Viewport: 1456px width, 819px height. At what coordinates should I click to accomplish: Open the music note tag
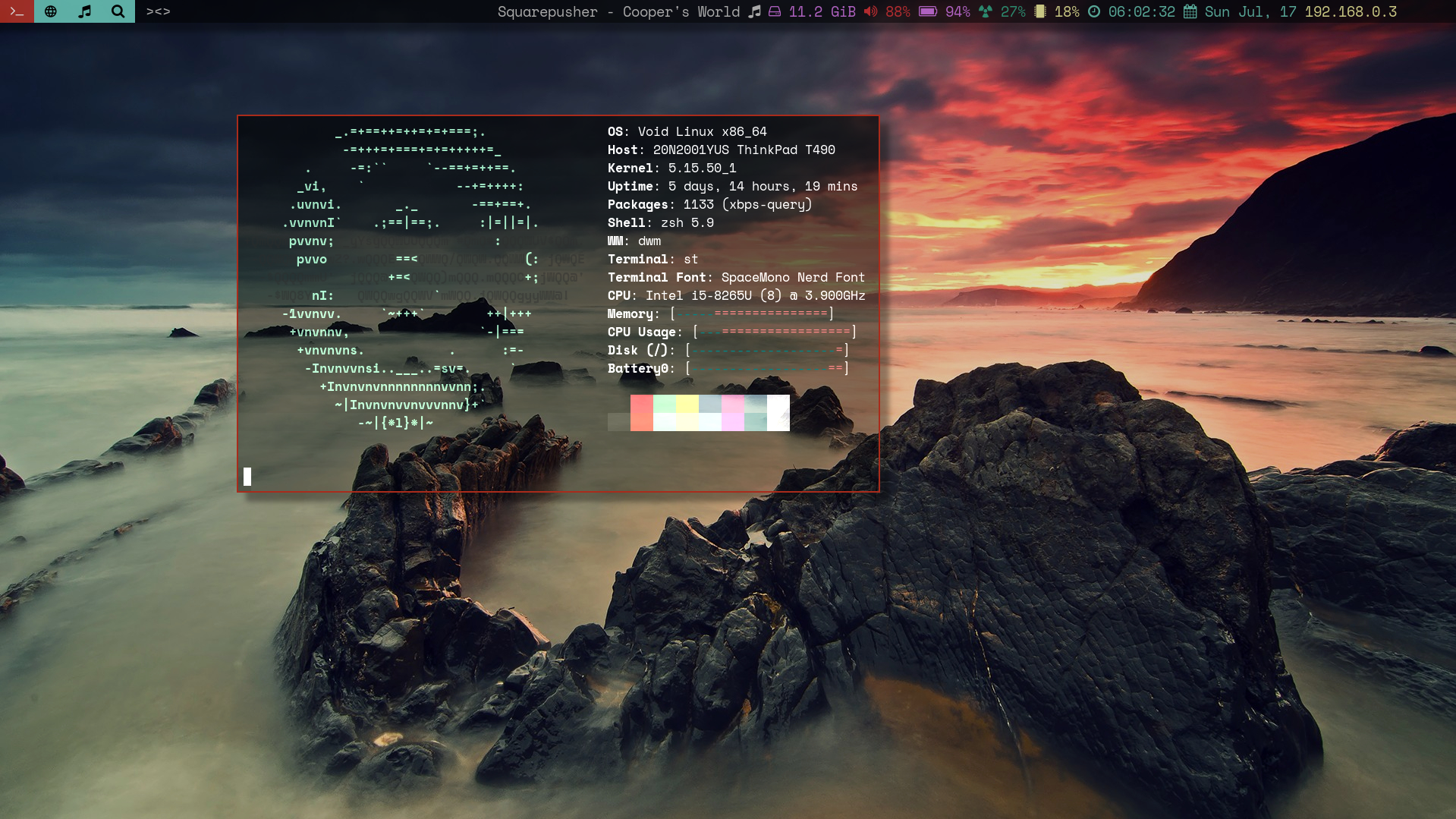[x=84, y=11]
